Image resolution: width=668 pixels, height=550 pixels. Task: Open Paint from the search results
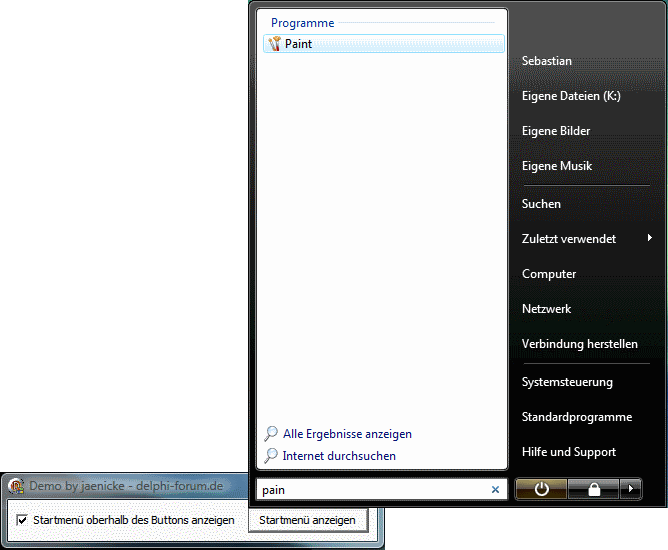[x=298, y=44]
